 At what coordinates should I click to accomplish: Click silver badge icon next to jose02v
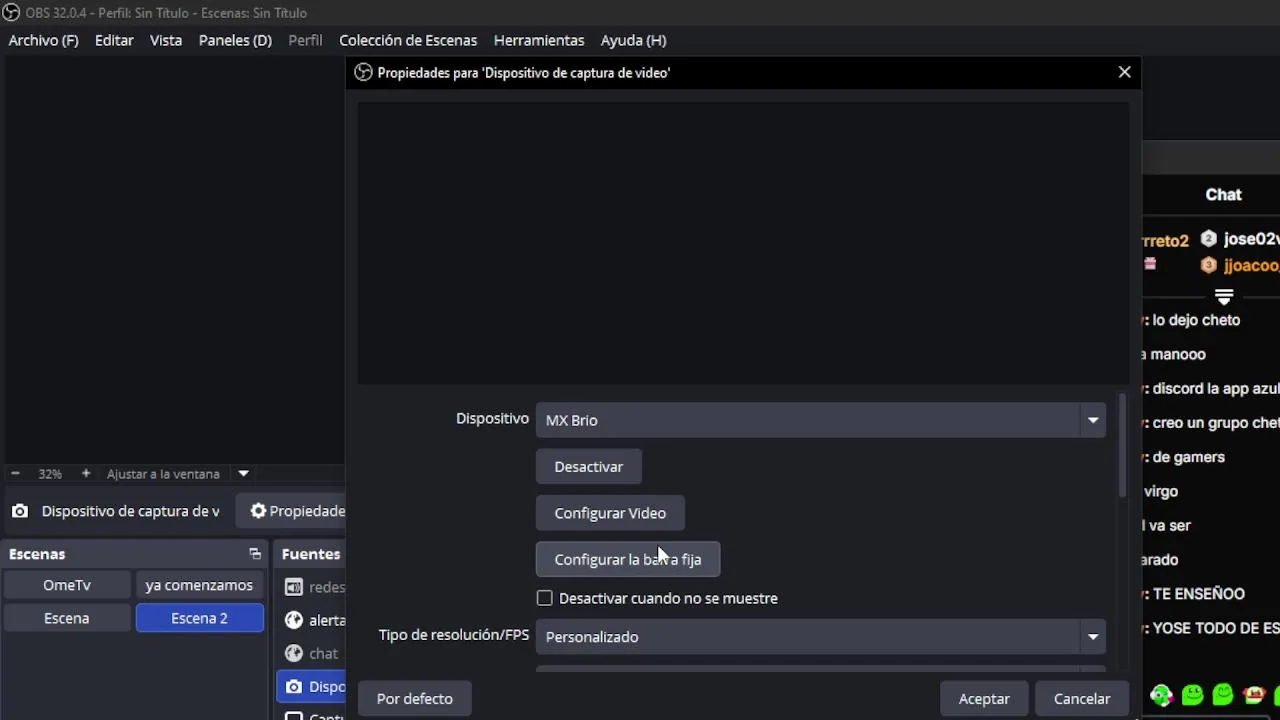(x=1208, y=239)
